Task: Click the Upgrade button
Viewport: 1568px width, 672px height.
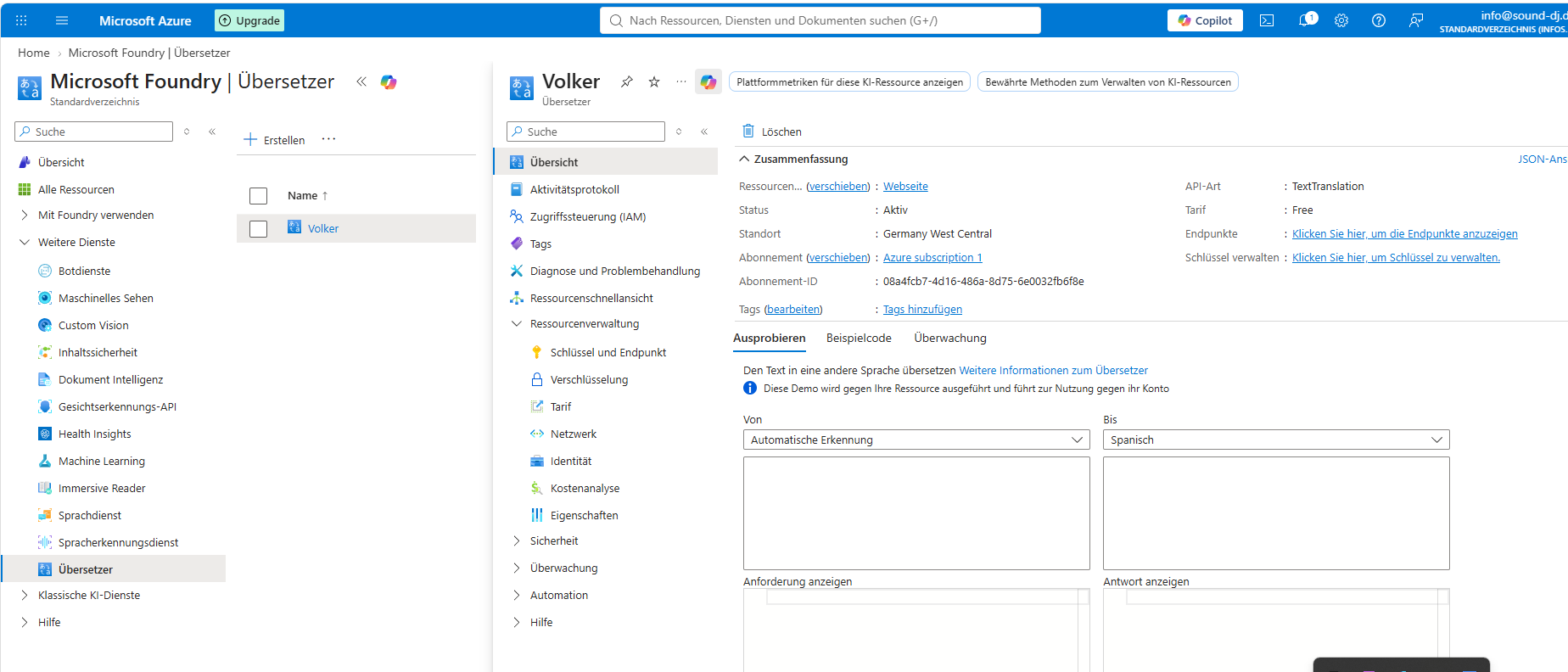Action: (x=249, y=20)
